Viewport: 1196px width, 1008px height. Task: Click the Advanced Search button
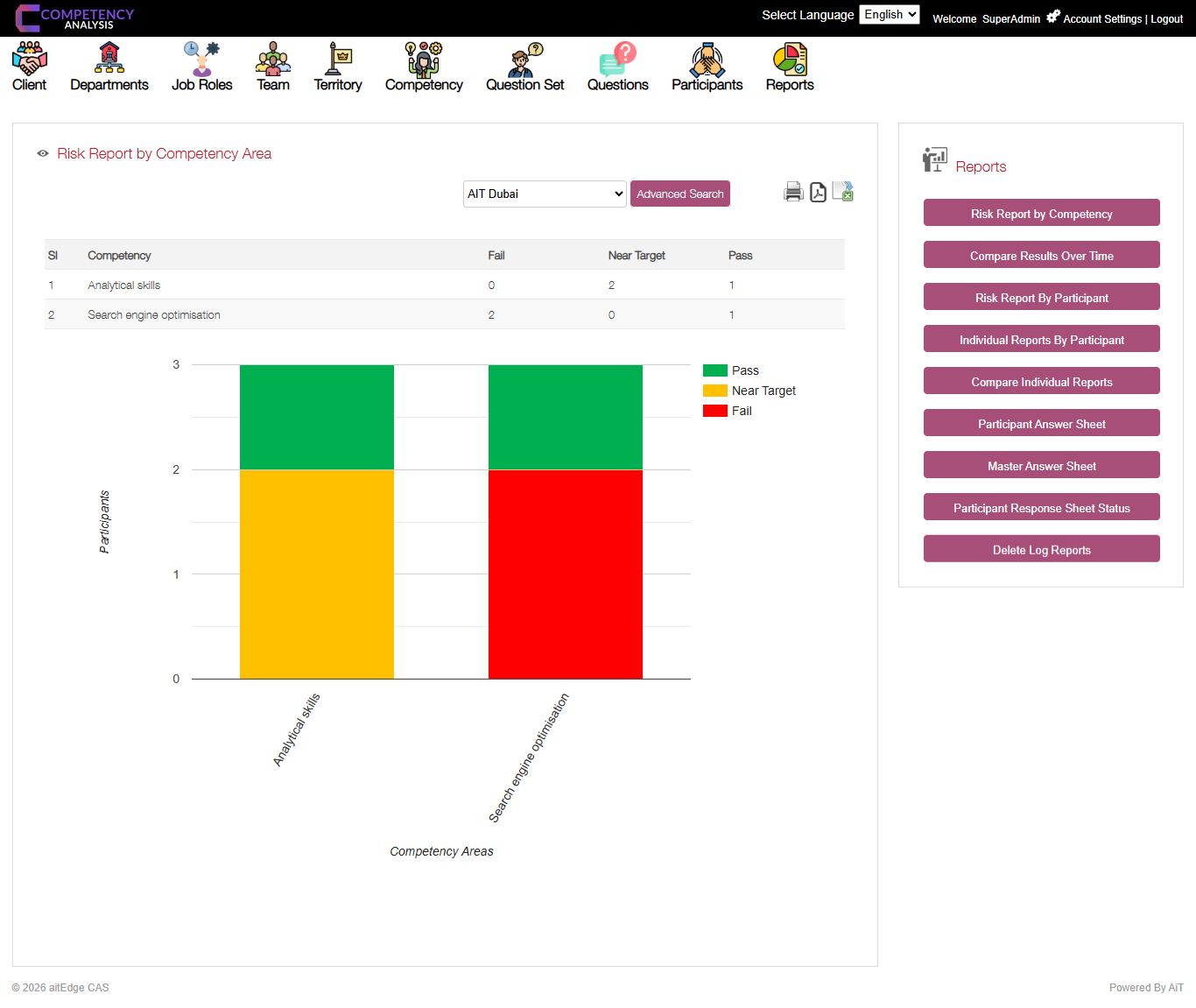pos(679,194)
